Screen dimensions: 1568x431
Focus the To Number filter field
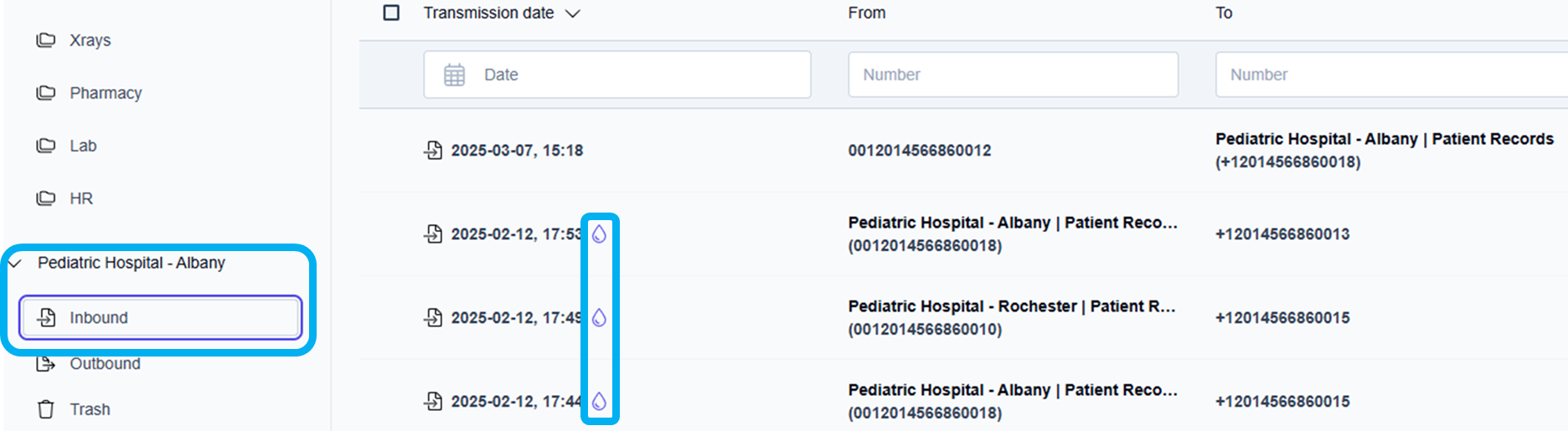tap(1390, 74)
